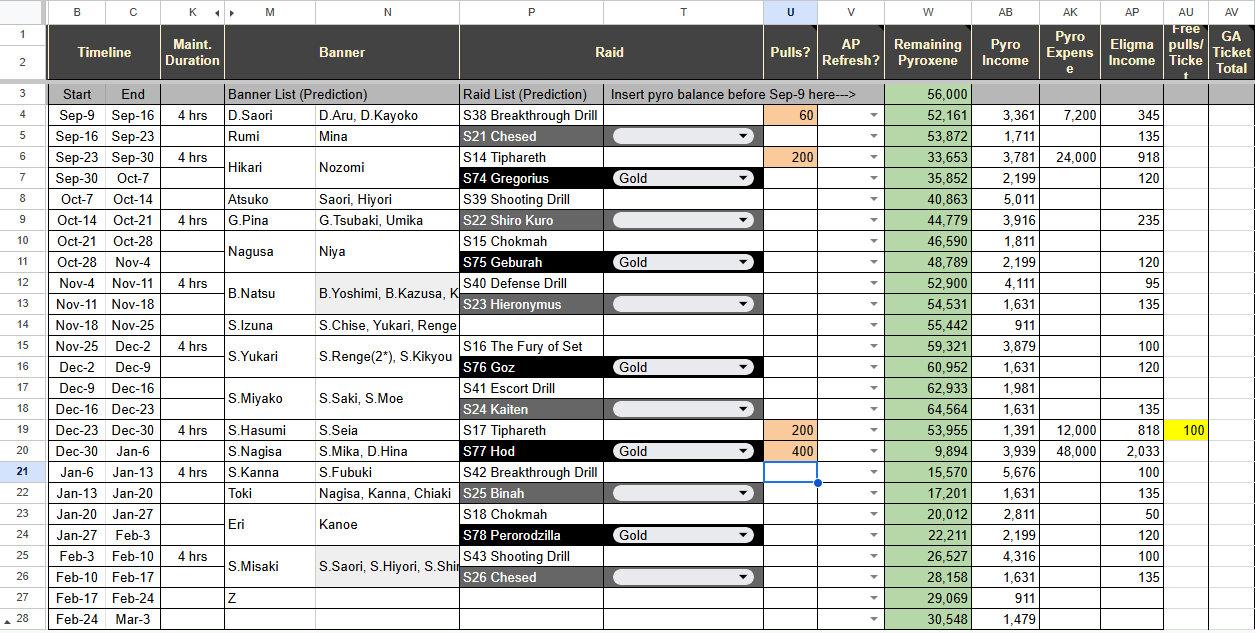The height and width of the screenshot is (633, 1255).
Task: Open the S25 Binah dropdown chip
Action: click(x=682, y=493)
